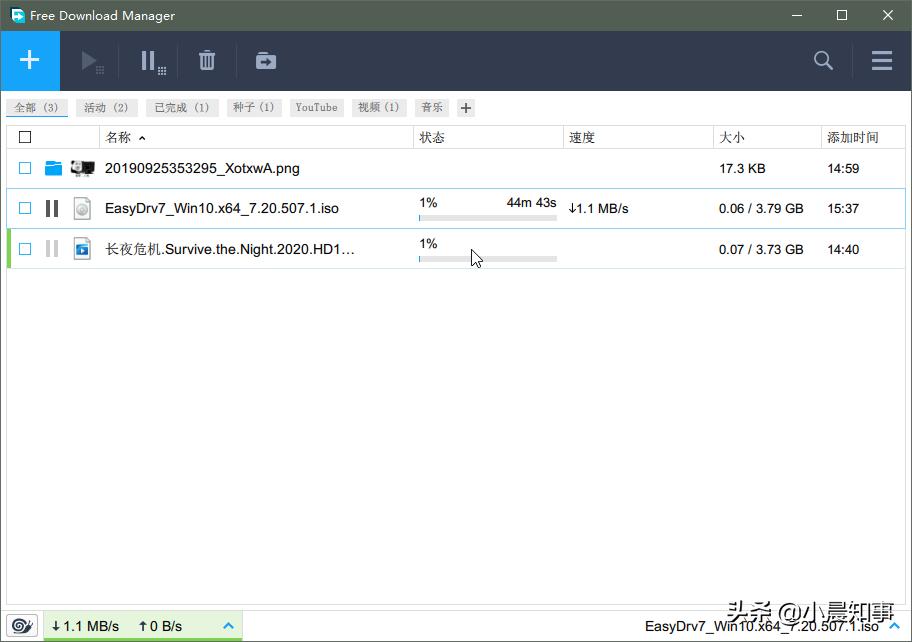Minimize the Free Download Manager window
912x642 pixels.
point(797,15)
